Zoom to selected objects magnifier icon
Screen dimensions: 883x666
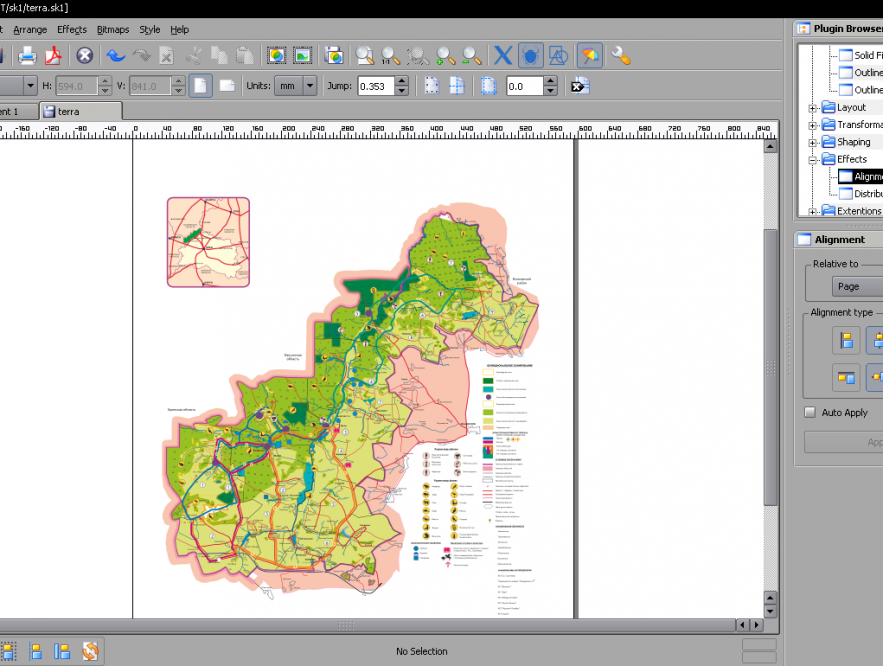point(418,56)
